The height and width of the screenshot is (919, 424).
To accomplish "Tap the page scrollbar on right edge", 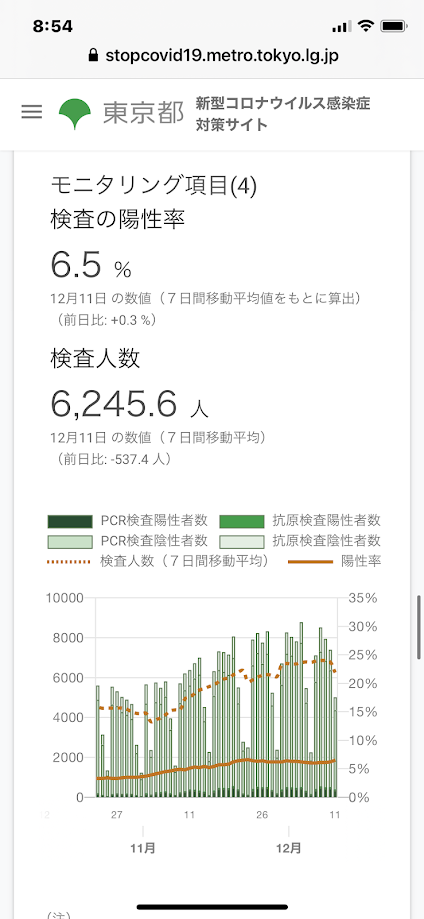I will point(420,627).
